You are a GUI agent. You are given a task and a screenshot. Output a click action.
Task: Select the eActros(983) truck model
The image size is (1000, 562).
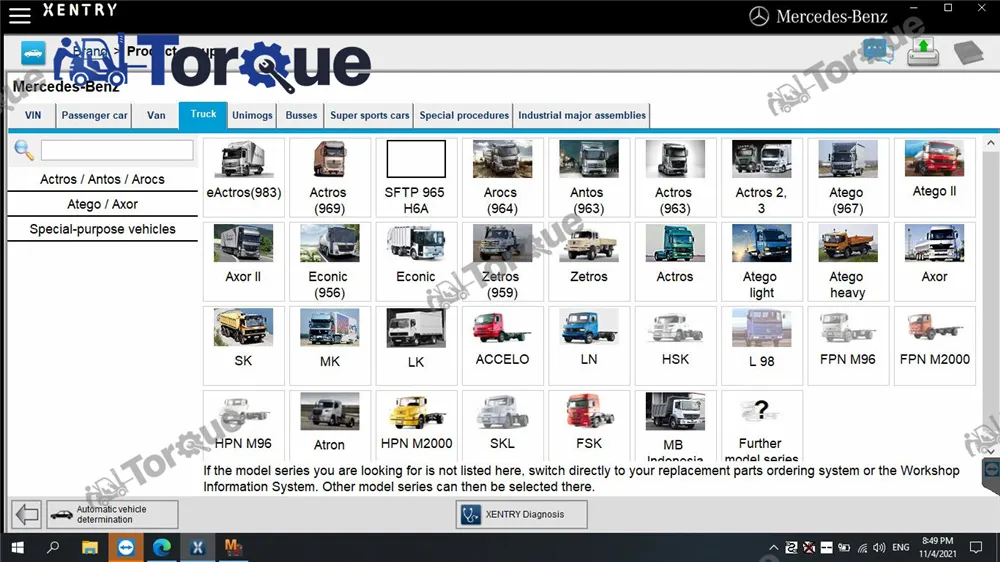pos(244,177)
